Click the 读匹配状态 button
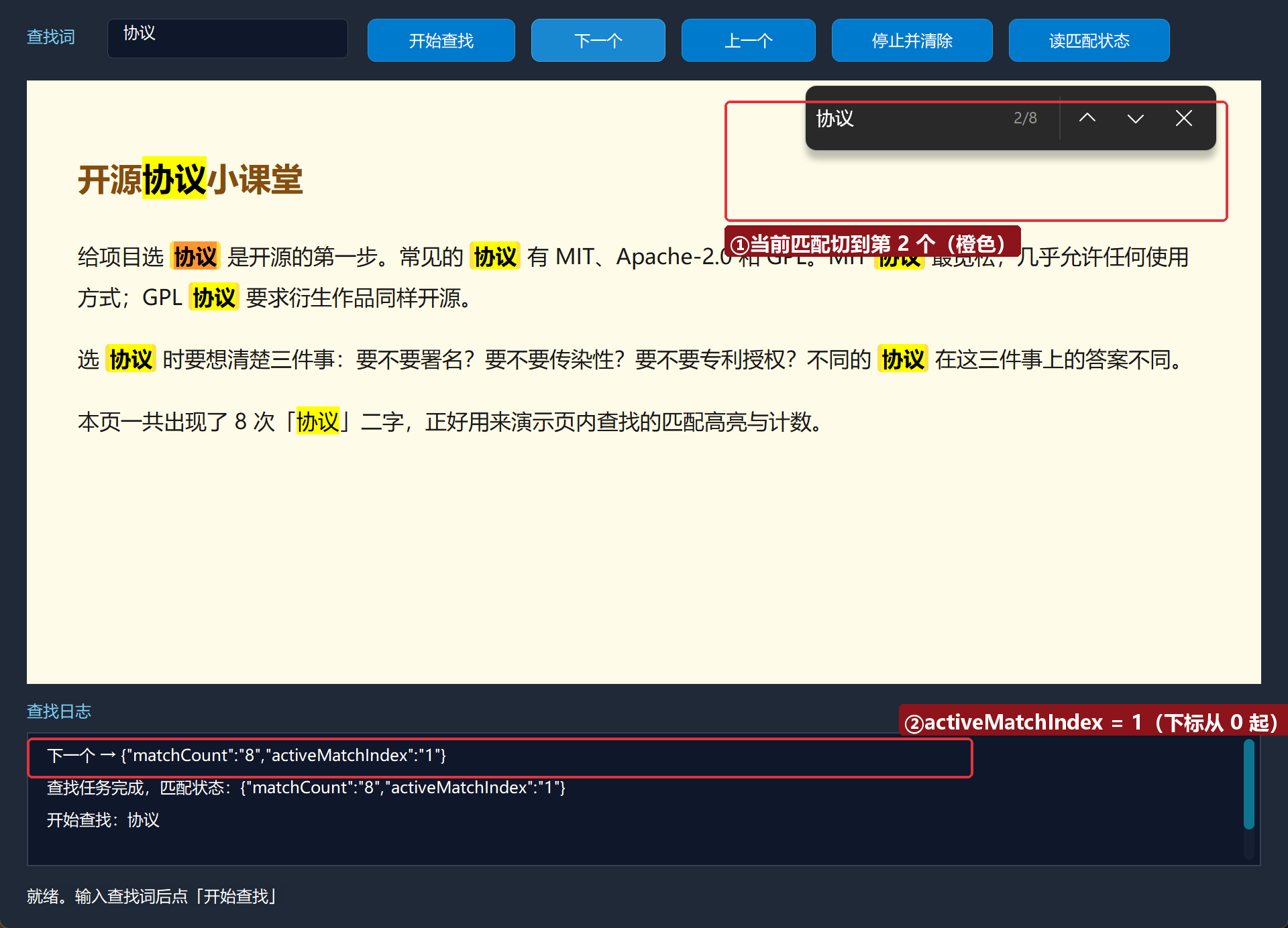This screenshot has width=1288, height=928. coord(1089,40)
